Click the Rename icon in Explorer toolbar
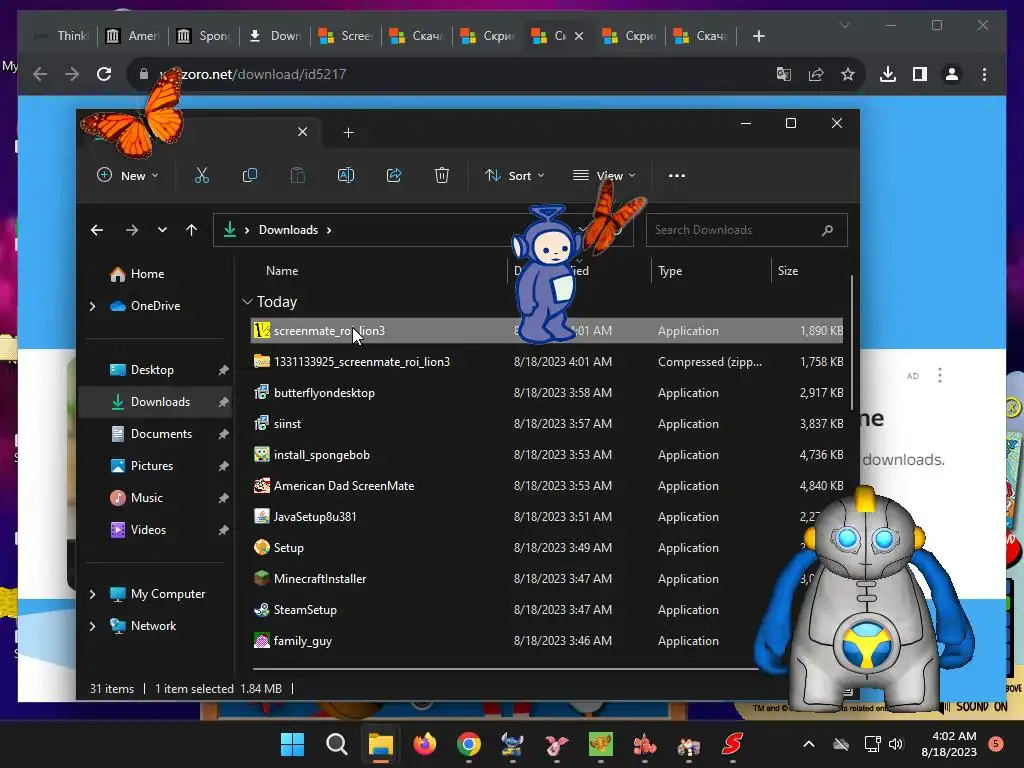This screenshot has width=1024, height=768. point(345,175)
